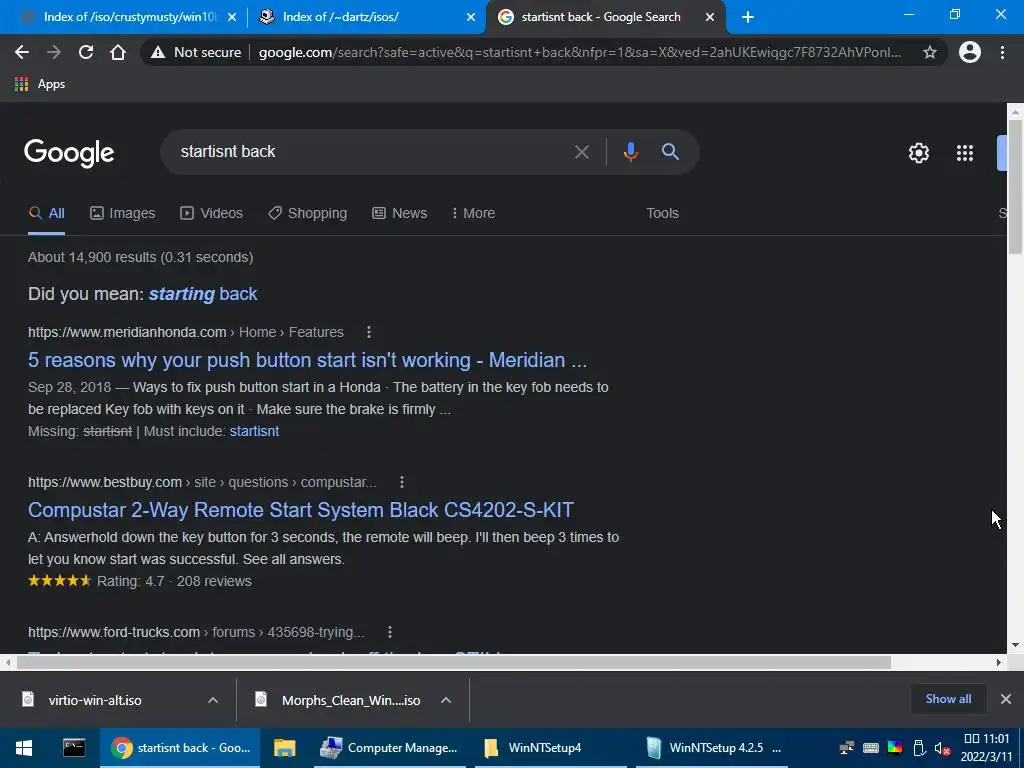
Task: Dismiss the downloads bar
Action: tap(1006, 699)
